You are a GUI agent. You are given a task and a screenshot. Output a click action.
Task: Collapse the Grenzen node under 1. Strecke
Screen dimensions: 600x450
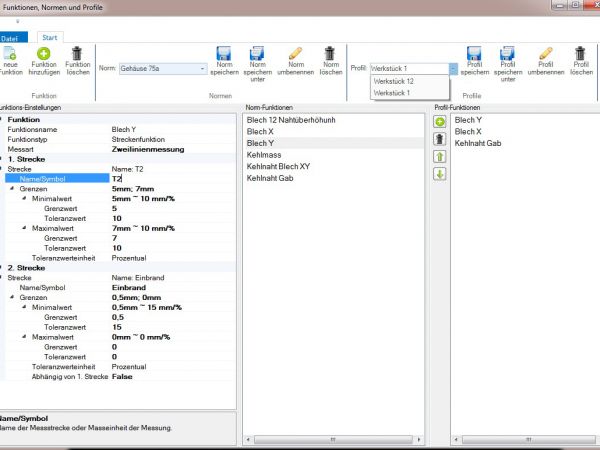[12, 188]
